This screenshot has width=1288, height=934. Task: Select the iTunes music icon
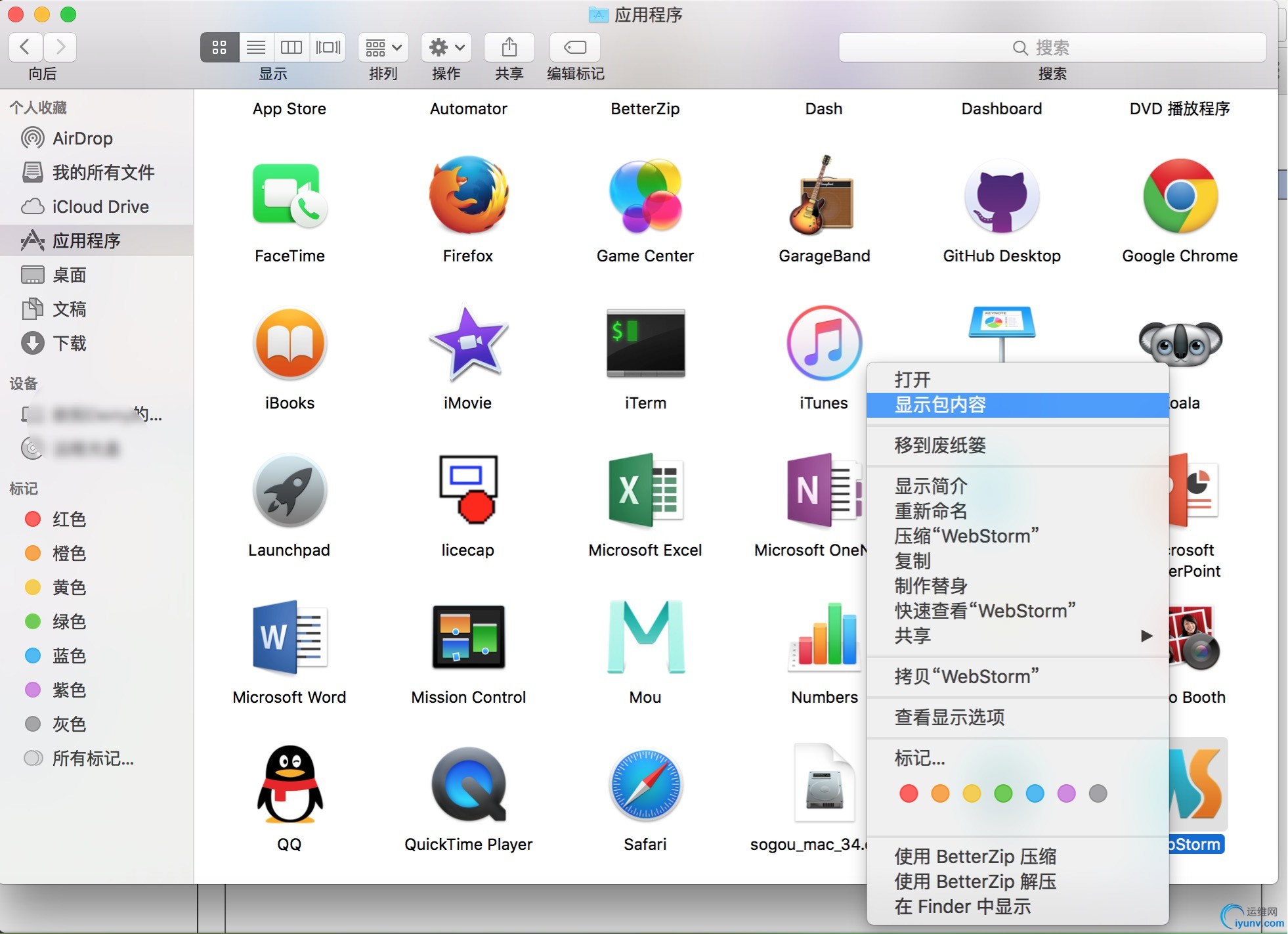point(824,343)
